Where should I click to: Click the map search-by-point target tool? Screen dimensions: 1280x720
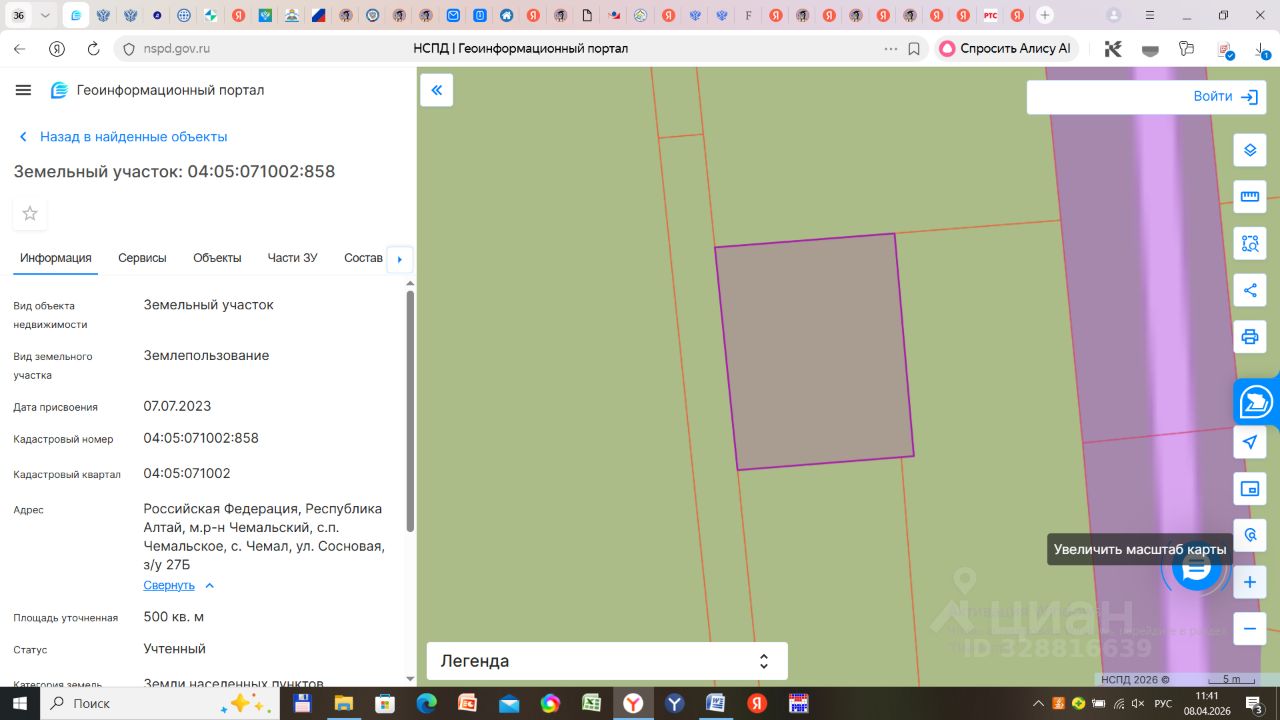(1250, 535)
